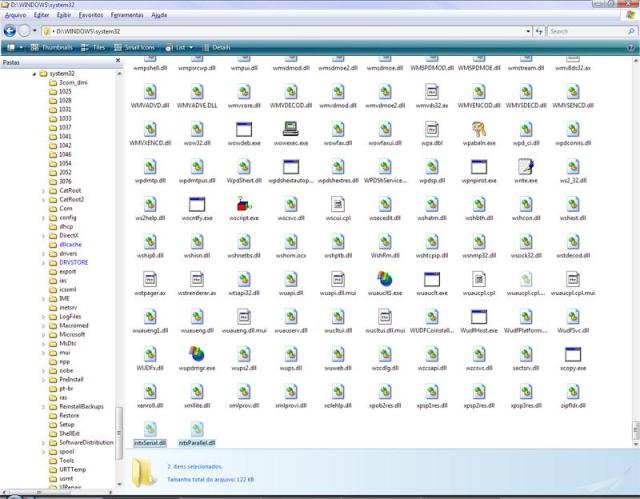Select the ntsParallel.dll file

[197, 431]
